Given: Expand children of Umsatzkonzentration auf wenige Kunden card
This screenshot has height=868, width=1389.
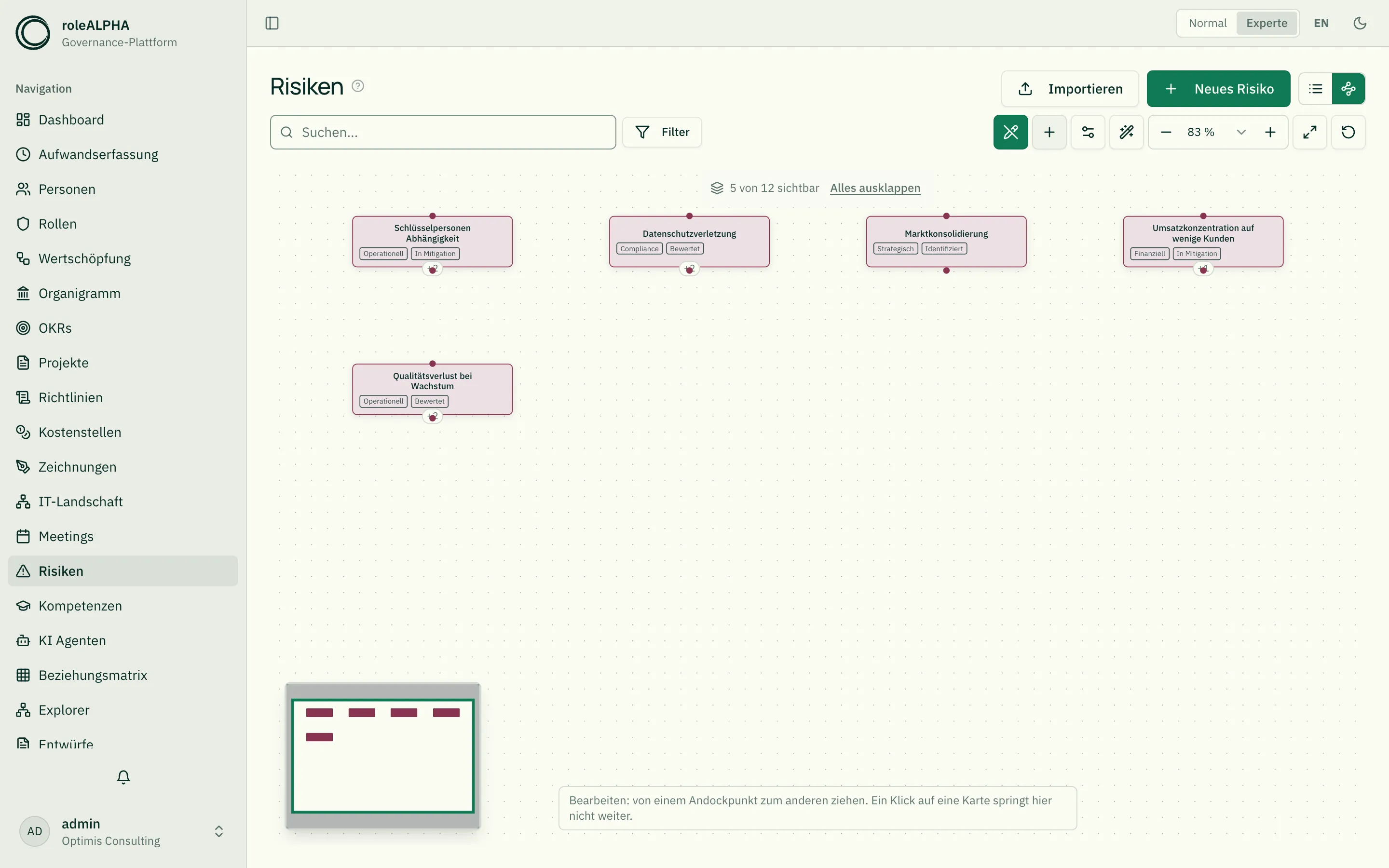Looking at the screenshot, I should coord(1203,269).
